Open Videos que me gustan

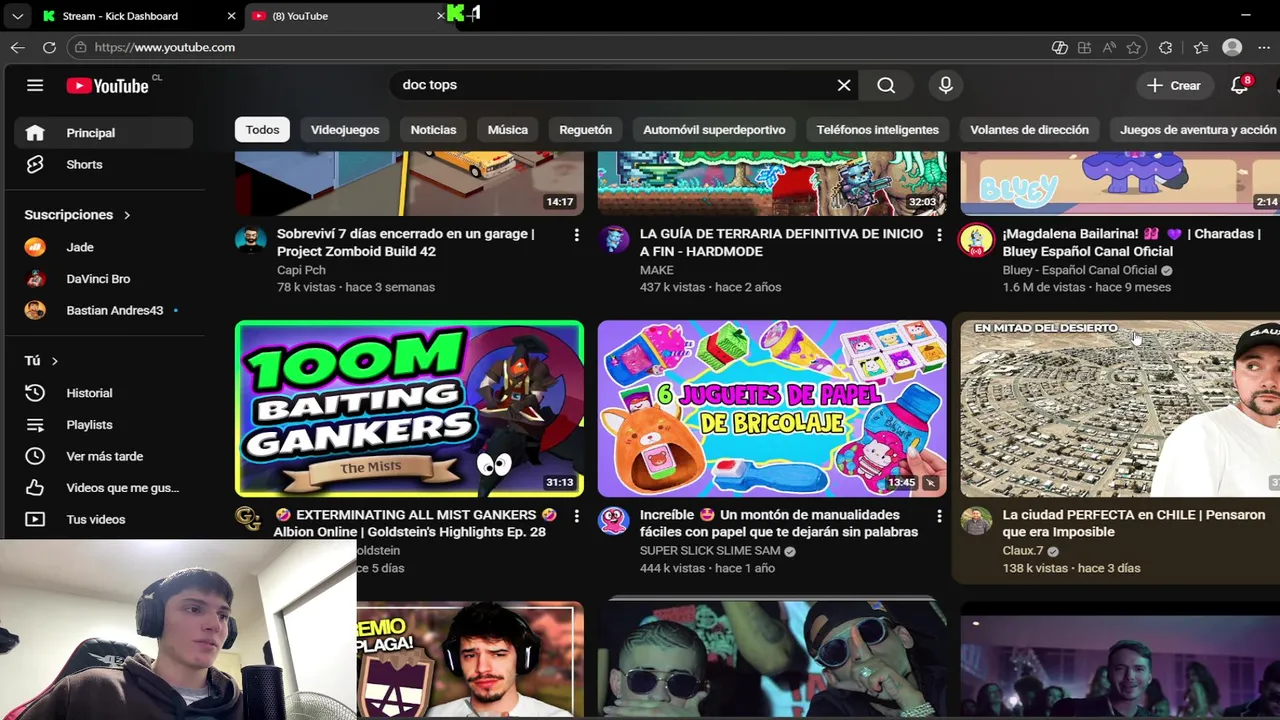103,488
